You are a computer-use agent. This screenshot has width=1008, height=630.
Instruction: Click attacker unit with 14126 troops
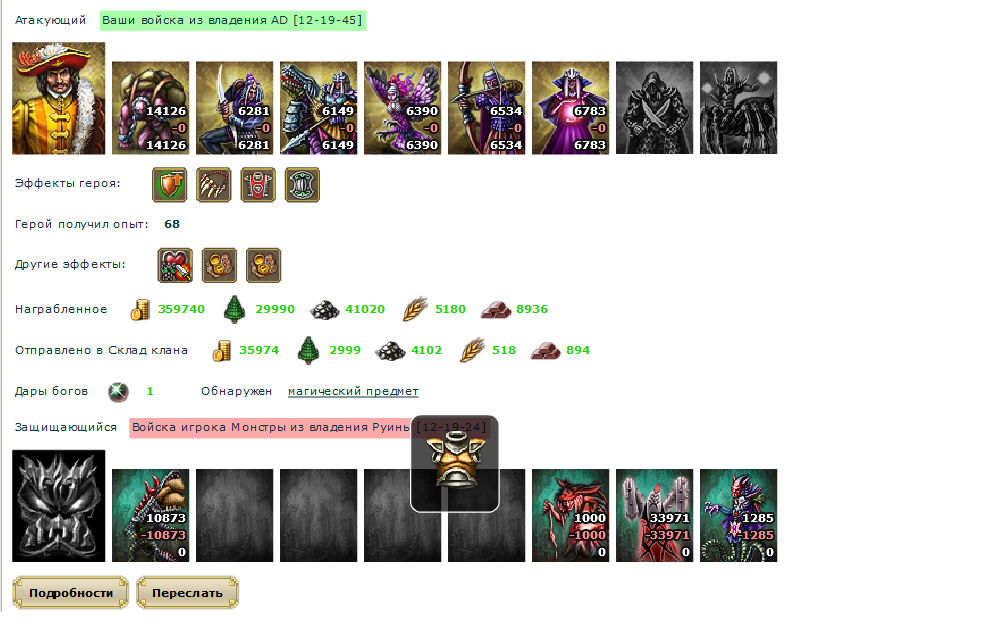[x=150, y=108]
